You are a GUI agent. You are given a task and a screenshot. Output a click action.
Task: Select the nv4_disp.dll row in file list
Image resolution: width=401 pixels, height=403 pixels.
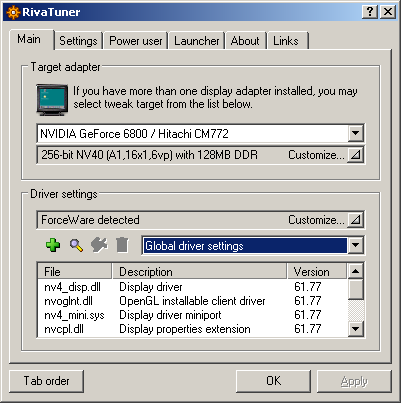coord(192,287)
